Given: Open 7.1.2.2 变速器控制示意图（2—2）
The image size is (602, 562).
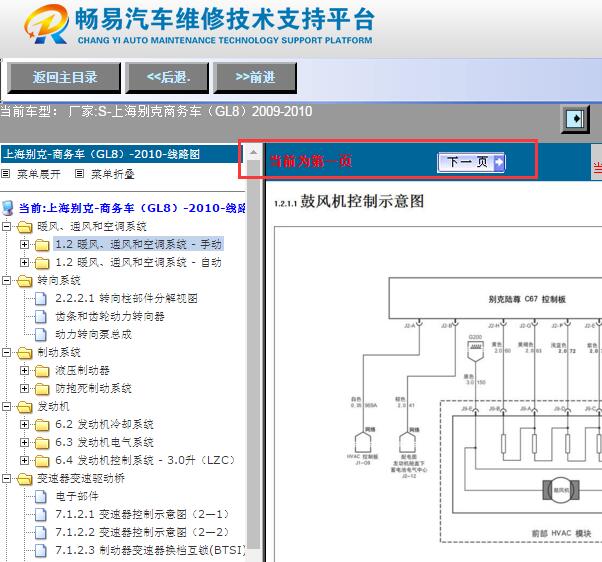Looking at the screenshot, I should (x=142, y=532).
